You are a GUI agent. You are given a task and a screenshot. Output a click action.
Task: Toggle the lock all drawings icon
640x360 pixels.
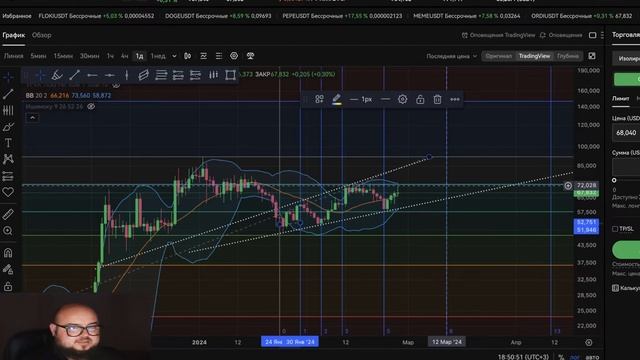(x=8, y=287)
